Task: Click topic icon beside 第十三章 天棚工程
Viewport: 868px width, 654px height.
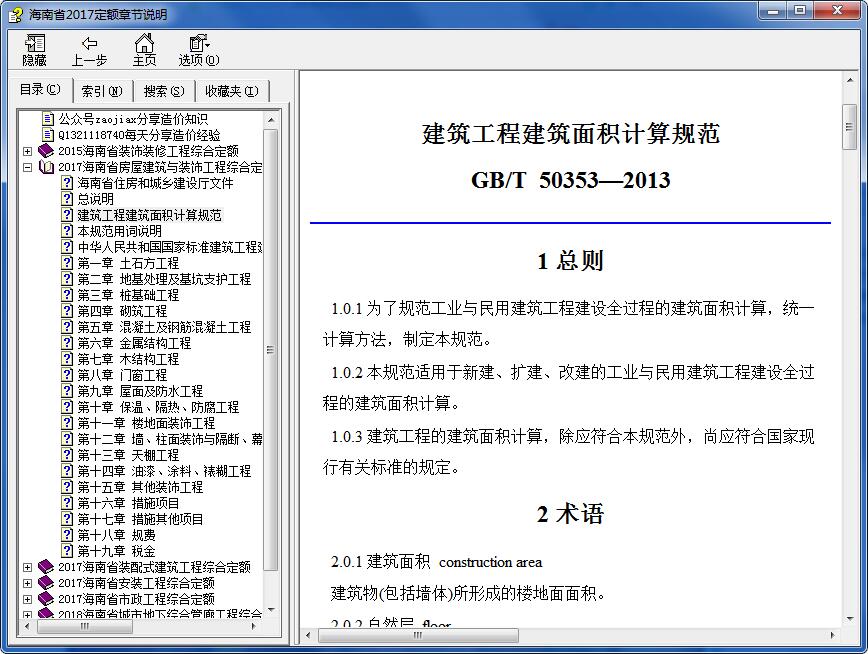Action: click(x=67, y=455)
